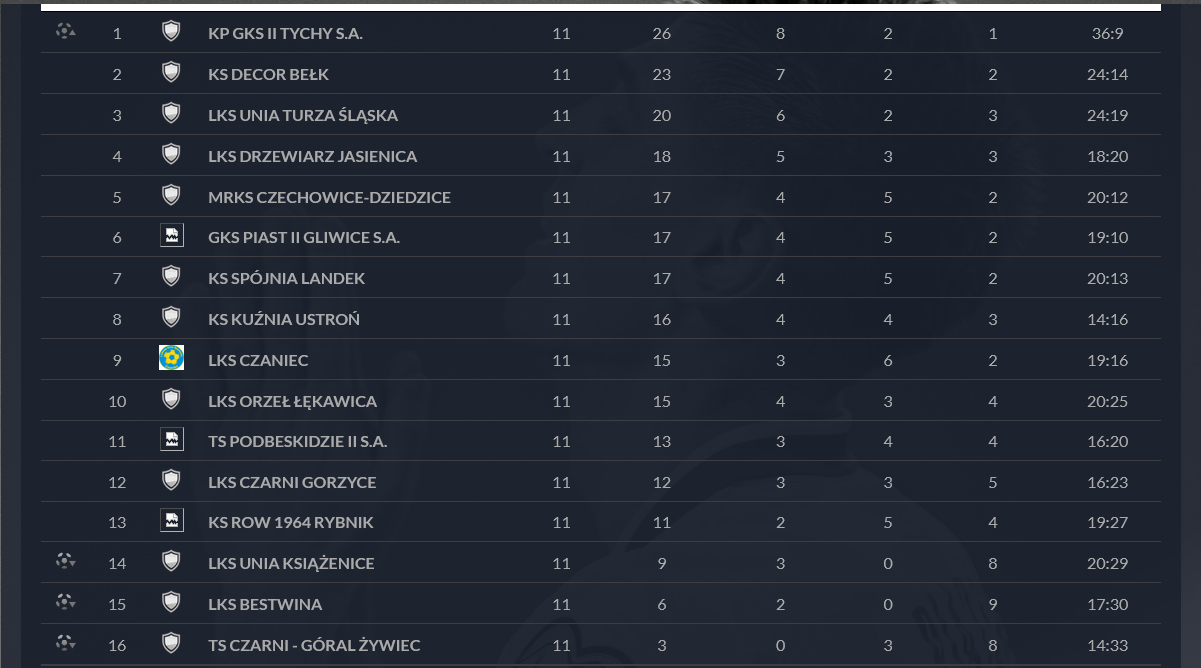Open the LKS UNIA TURZA ŚLĄSKA team page
Screen dimensions: 1201x668
pos(303,115)
